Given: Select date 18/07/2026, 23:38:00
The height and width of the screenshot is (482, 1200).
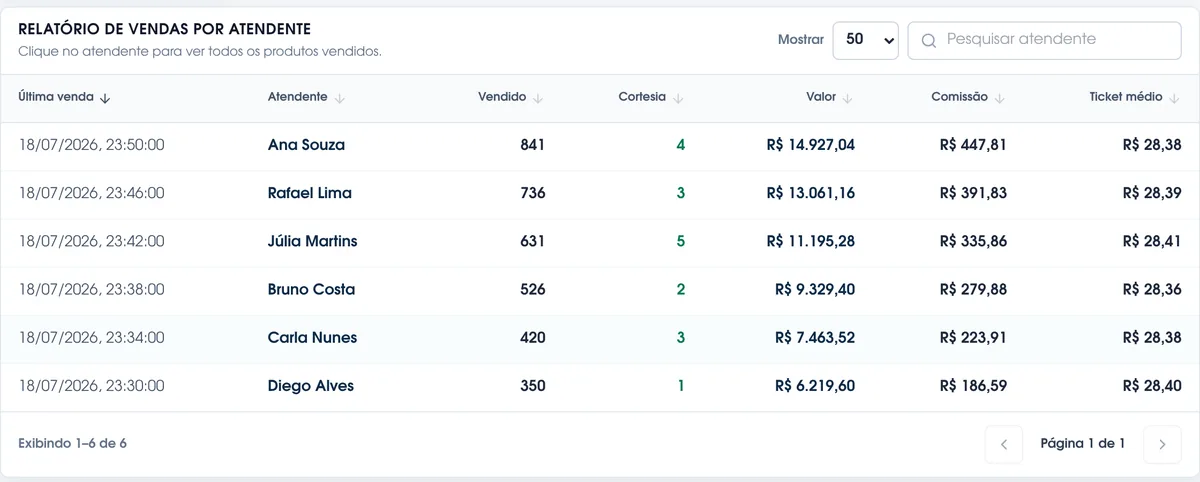Looking at the screenshot, I should (x=91, y=290).
